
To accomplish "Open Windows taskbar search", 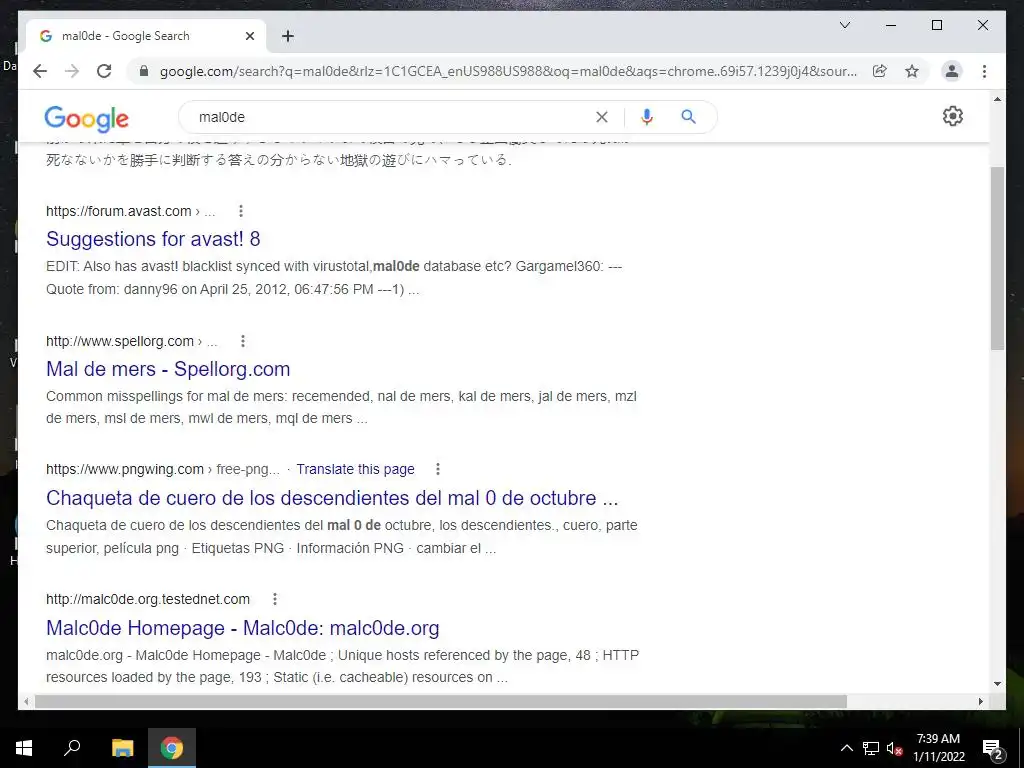I will (x=72, y=748).
